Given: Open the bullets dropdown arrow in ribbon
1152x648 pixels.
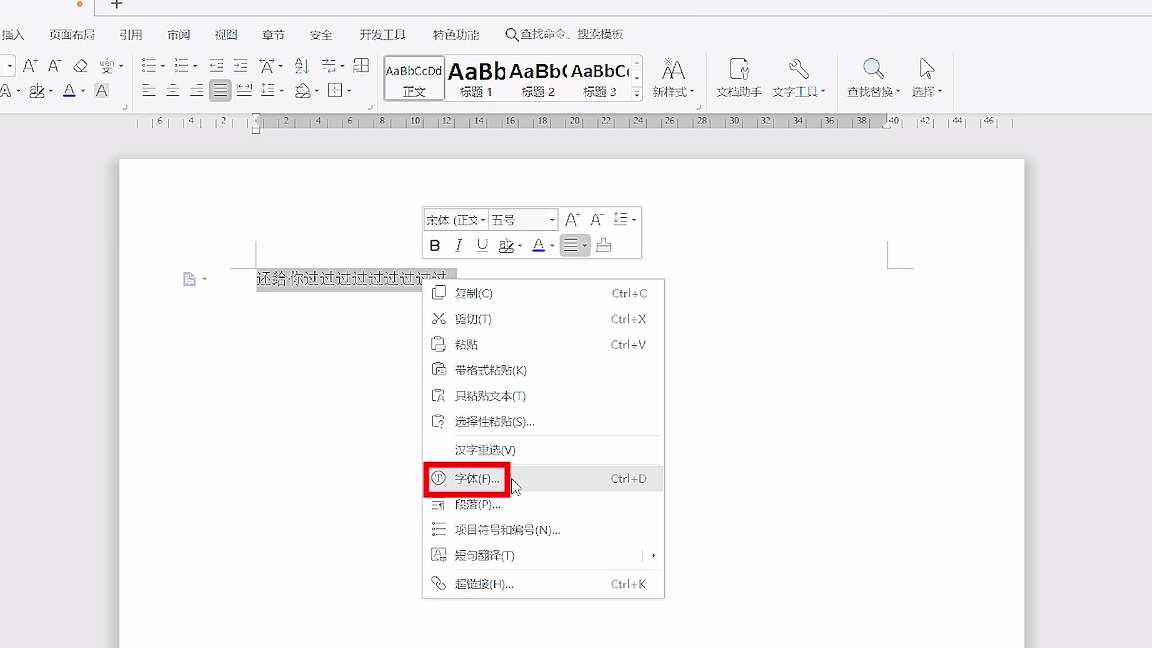Looking at the screenshot, I should click(162, 66).
